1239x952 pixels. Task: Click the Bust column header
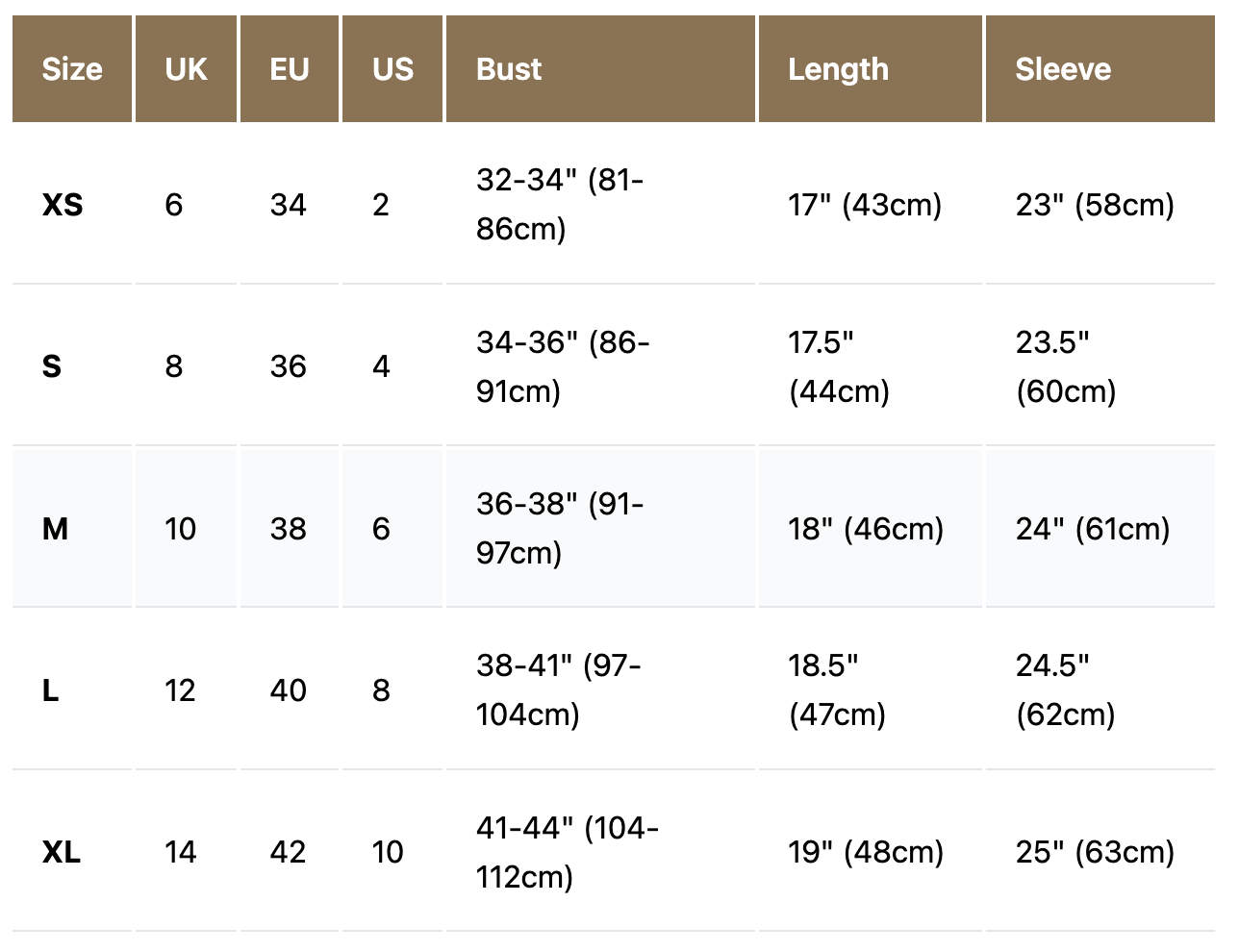coord(509,69)
